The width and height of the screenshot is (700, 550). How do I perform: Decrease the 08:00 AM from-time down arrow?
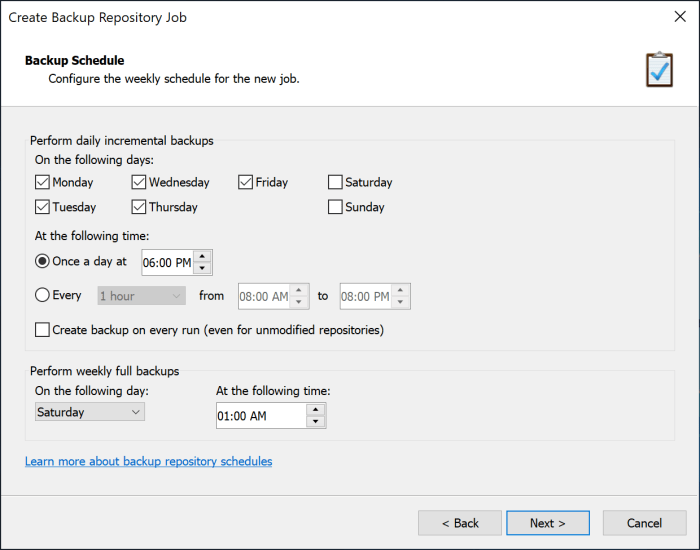point(299,302)
